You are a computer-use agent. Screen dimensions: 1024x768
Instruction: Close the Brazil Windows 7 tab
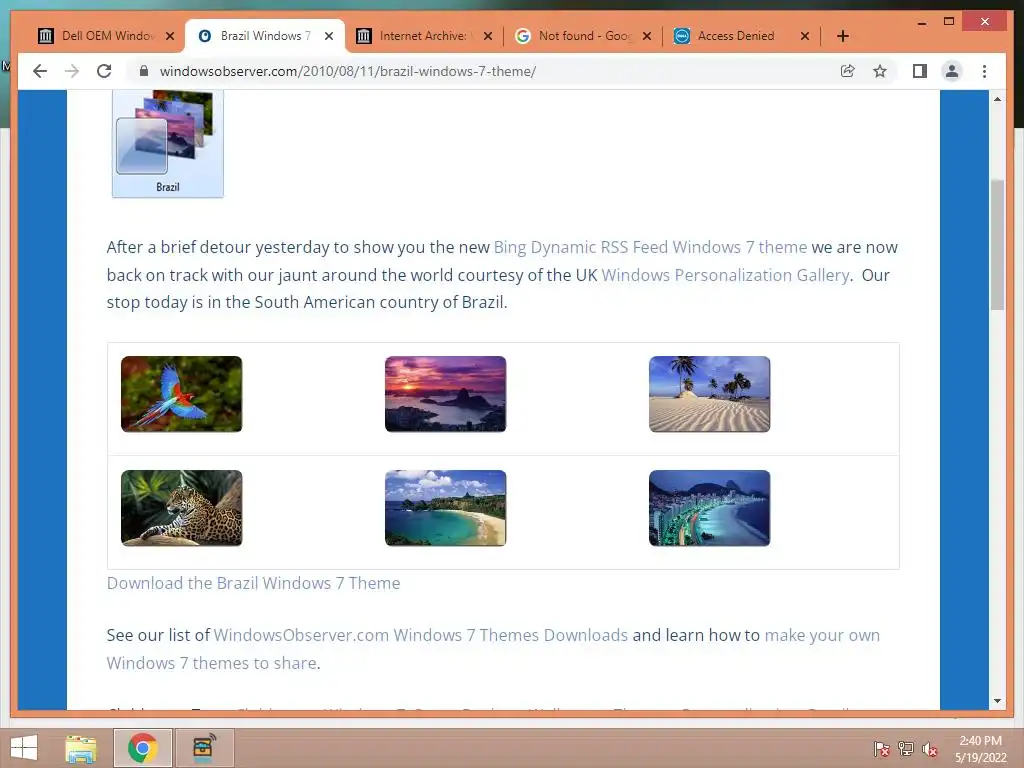coord(329,36)
